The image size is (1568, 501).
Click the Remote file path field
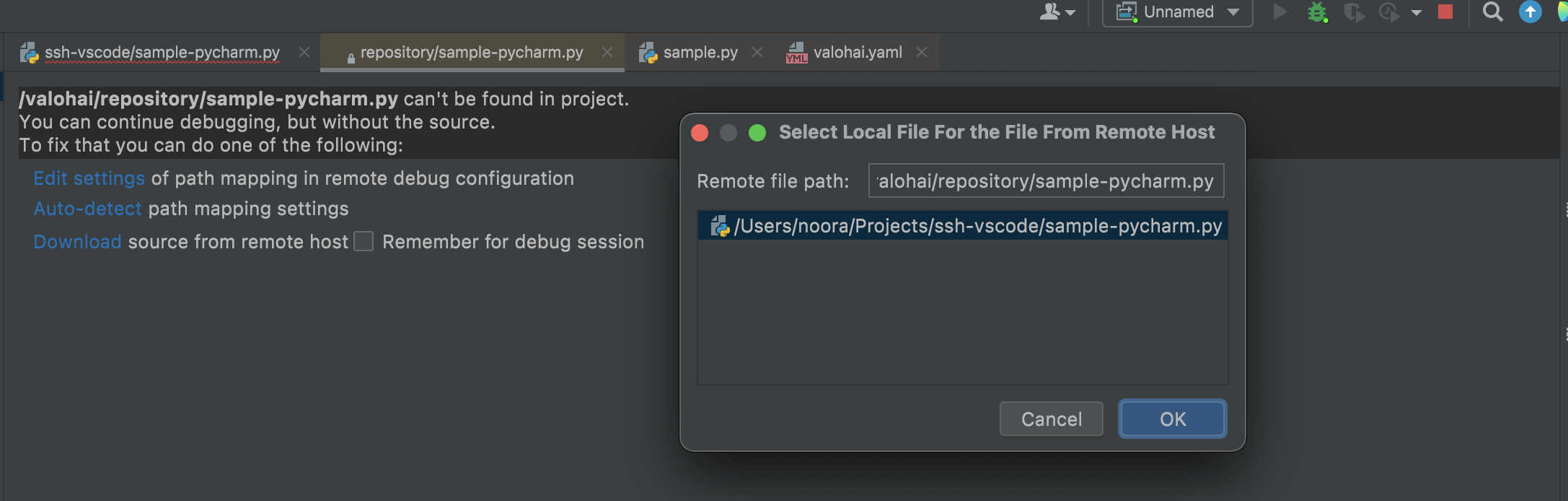coord(1045,180)
